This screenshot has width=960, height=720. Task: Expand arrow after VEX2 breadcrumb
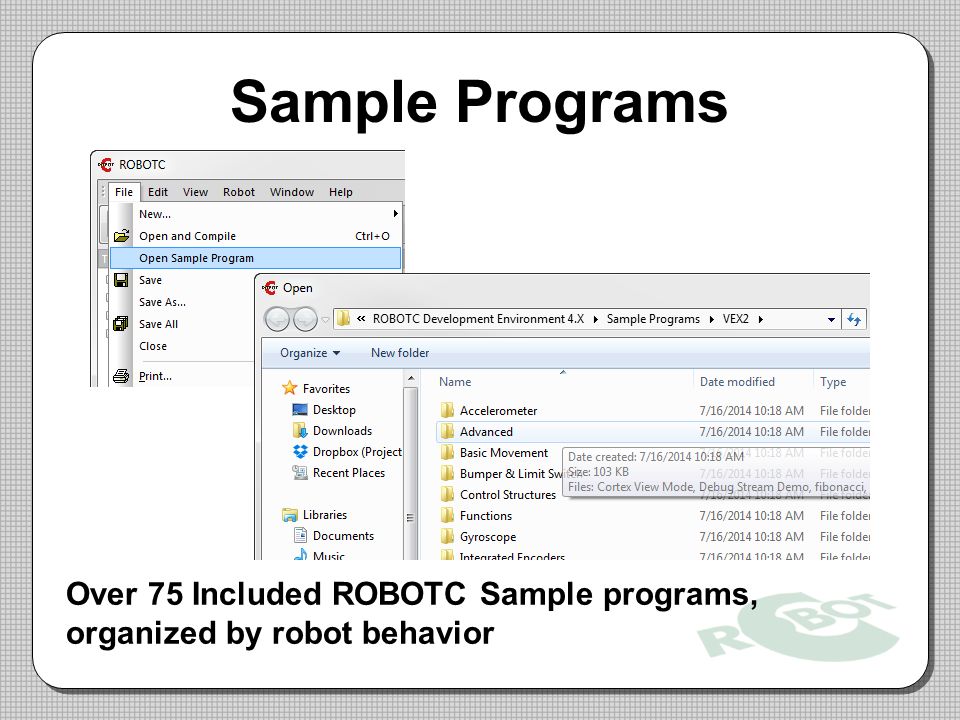pyautogui.click(x=760, y=320)
